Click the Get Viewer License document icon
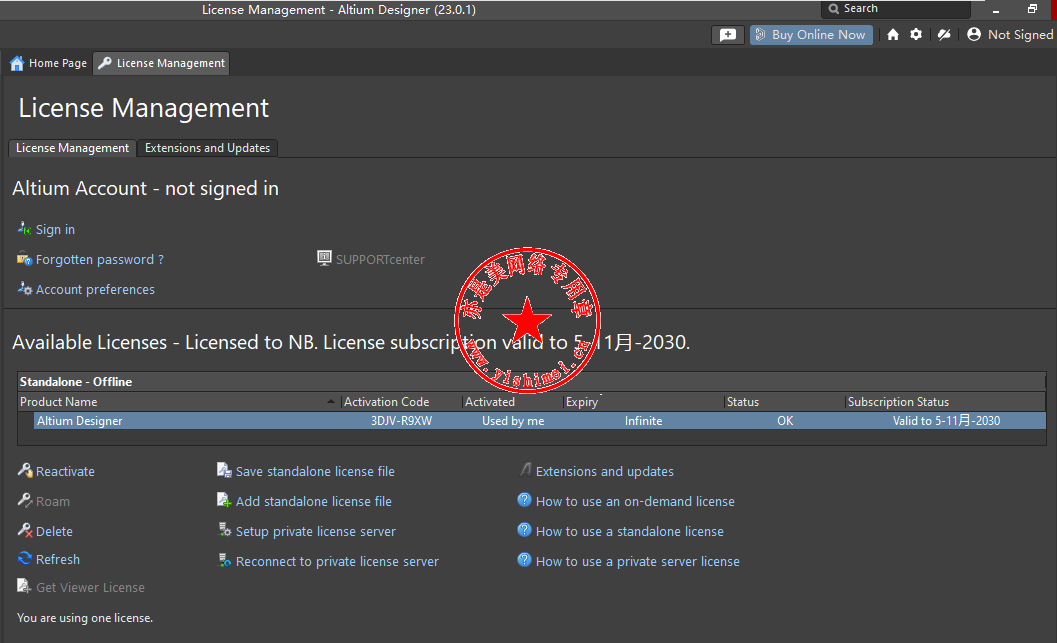 pyautogui.click(x=24, y=586)
